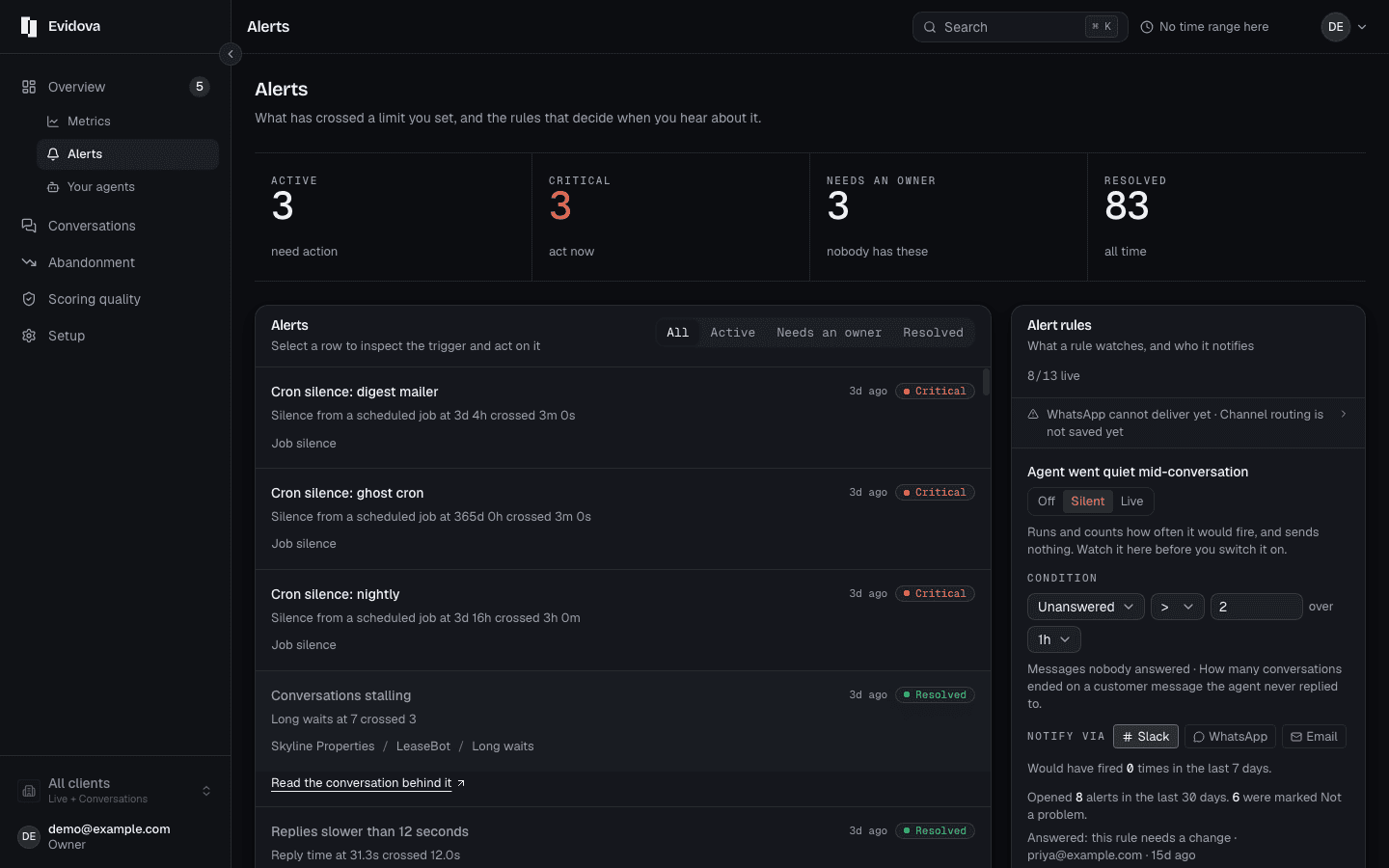Click the Search input field
The image size is (1389, 868).
point(1021,27)
